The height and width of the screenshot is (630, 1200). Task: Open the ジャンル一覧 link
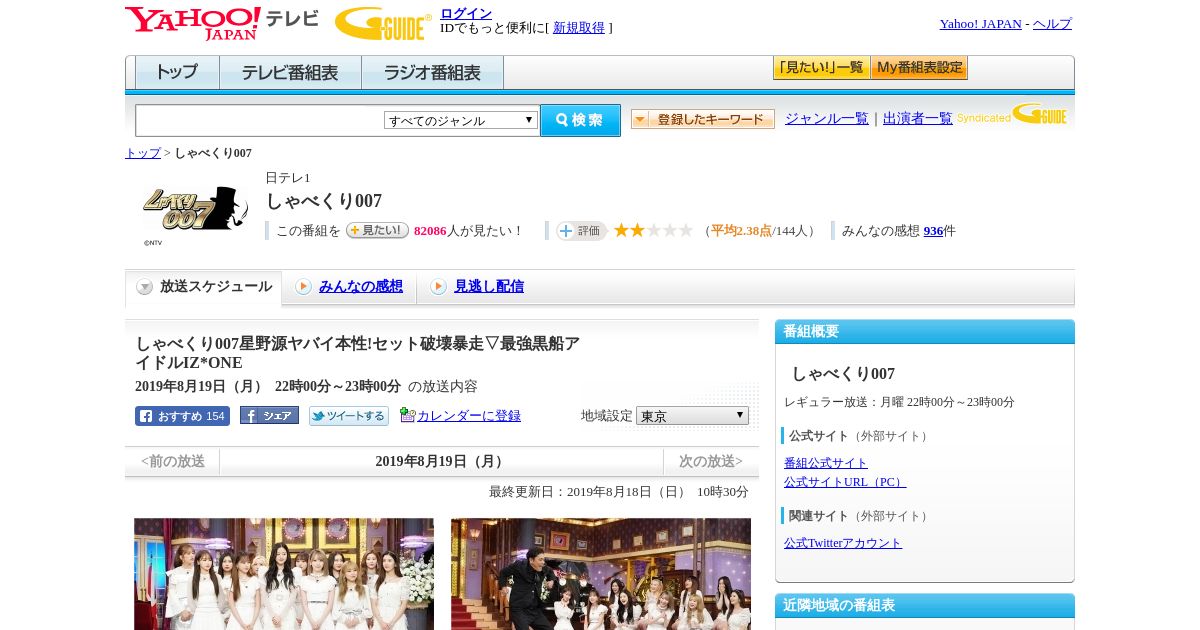coord(827,119)
